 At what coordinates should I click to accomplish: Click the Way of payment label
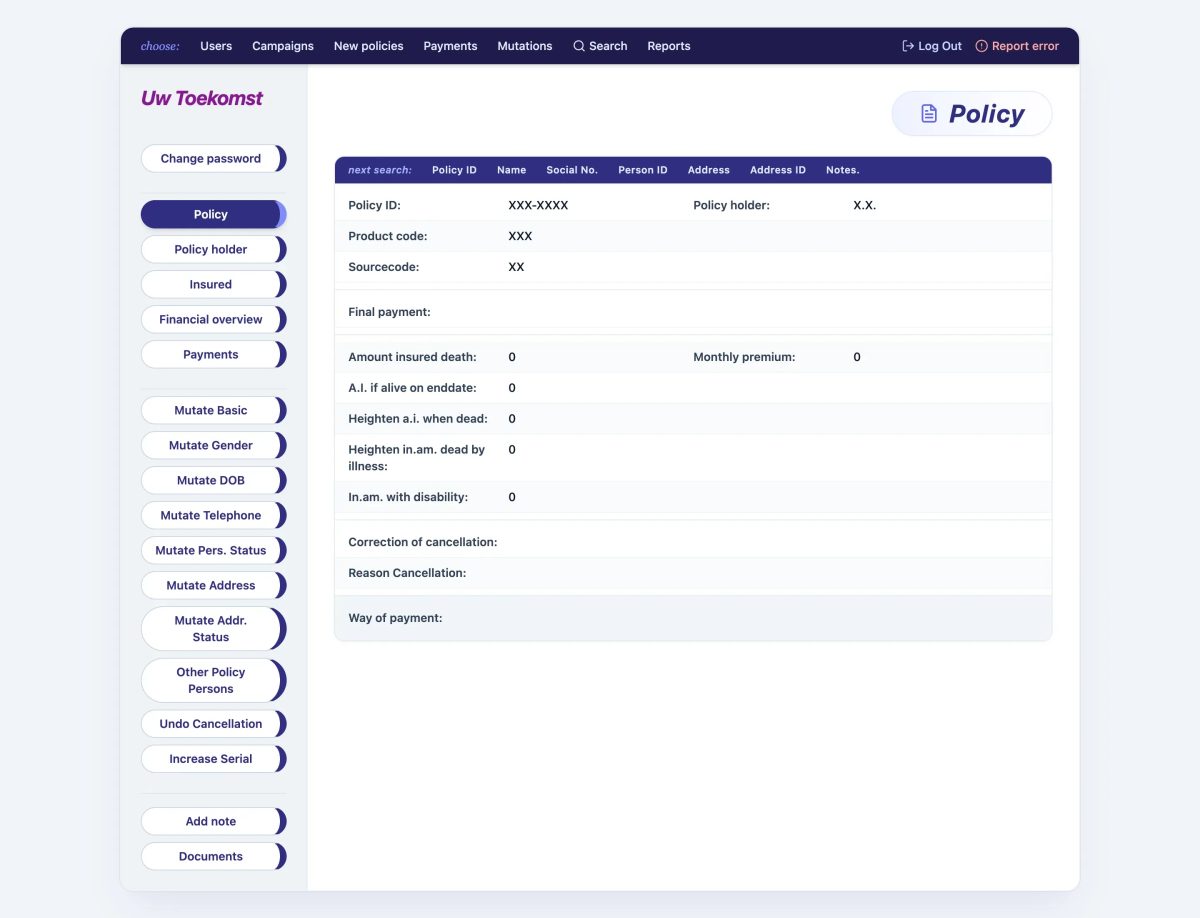point(395,618)
